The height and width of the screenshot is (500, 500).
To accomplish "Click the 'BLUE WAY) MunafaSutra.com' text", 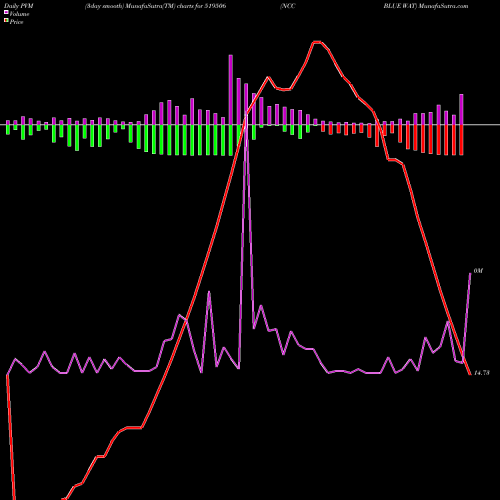I will (426, 6).
